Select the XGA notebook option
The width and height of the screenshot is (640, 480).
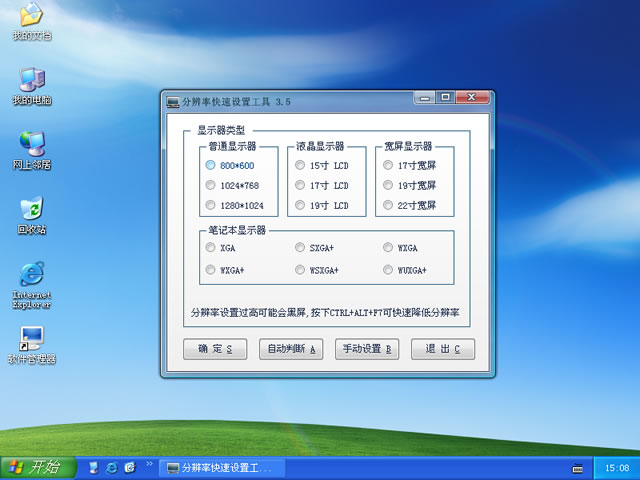pos(220,248)
